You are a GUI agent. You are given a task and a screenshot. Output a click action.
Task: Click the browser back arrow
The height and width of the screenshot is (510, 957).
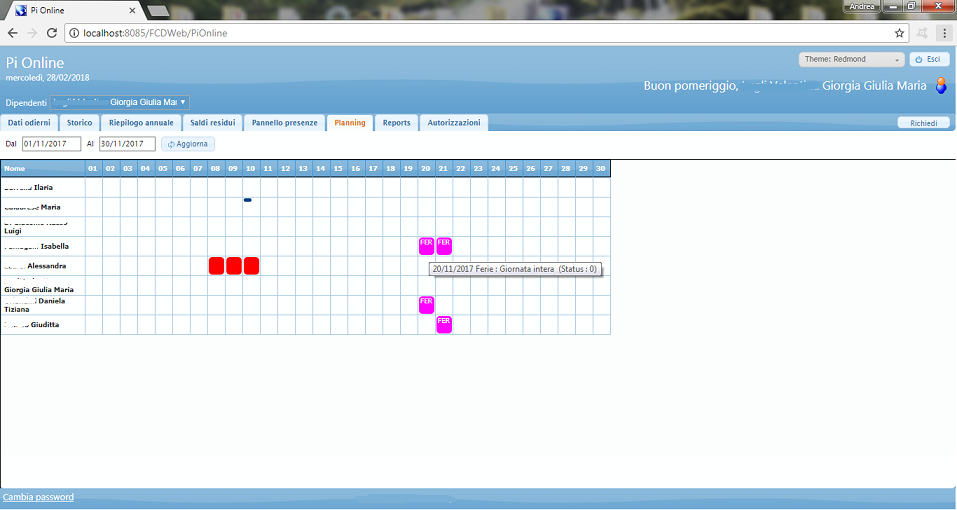[x=12, y=33]
